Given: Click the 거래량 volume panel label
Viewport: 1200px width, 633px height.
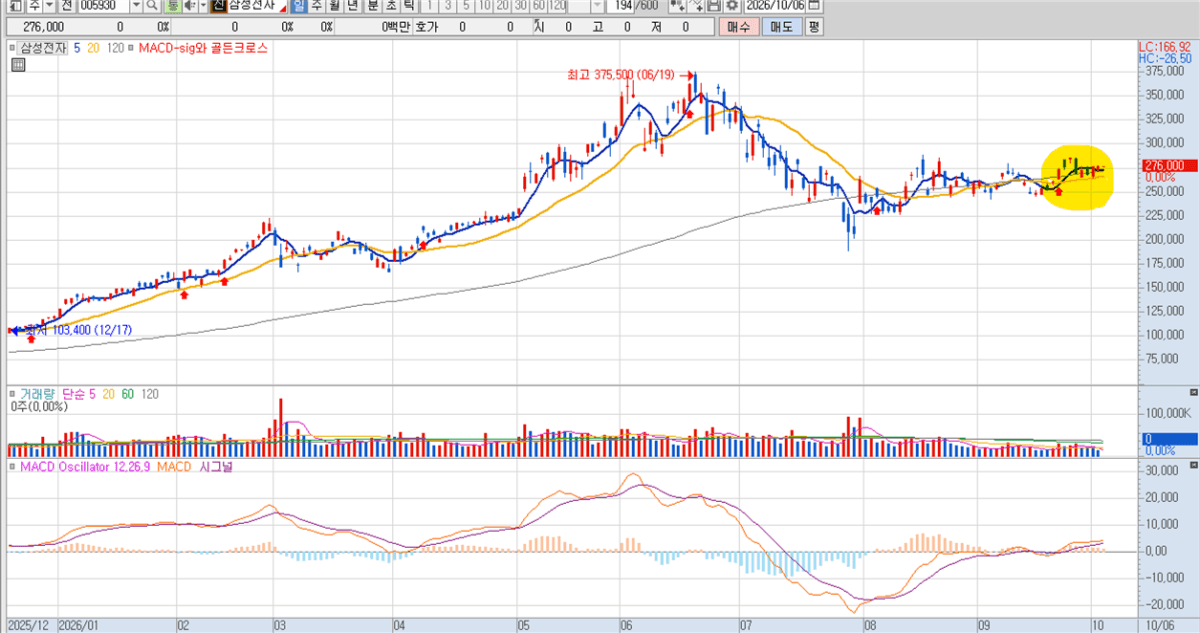Looking at the screenshot, I should click(x=39, y=393).
